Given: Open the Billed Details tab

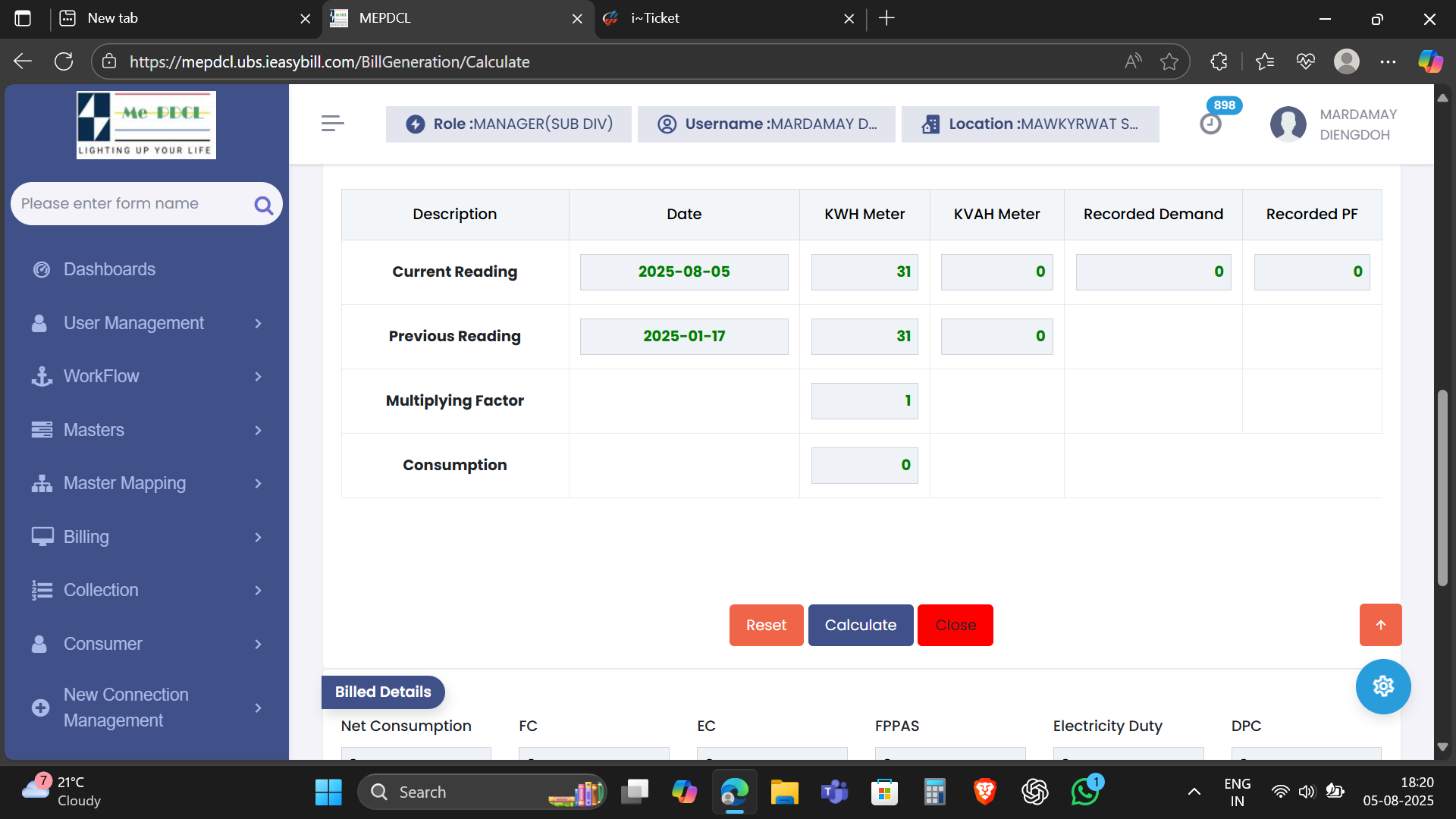Looking at the screenshot, I should (x=383, y=692).
